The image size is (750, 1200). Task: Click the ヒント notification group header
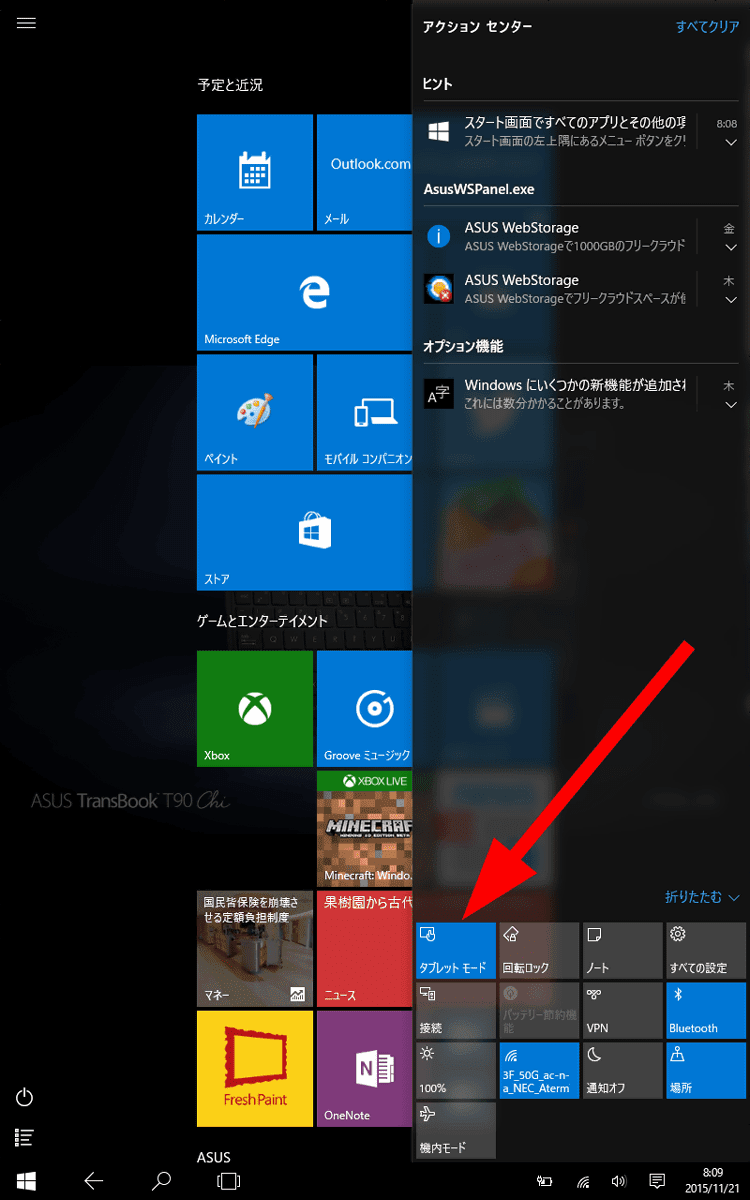[x=438, y=84]
